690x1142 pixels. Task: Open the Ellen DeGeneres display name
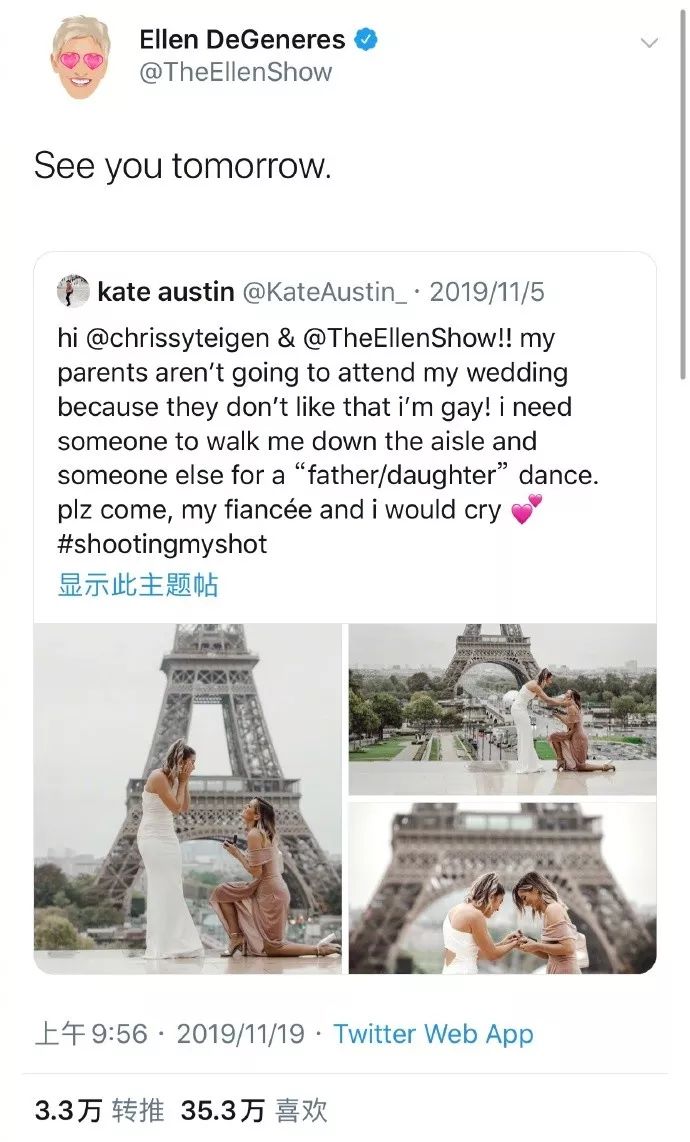(x=242, y=40)
